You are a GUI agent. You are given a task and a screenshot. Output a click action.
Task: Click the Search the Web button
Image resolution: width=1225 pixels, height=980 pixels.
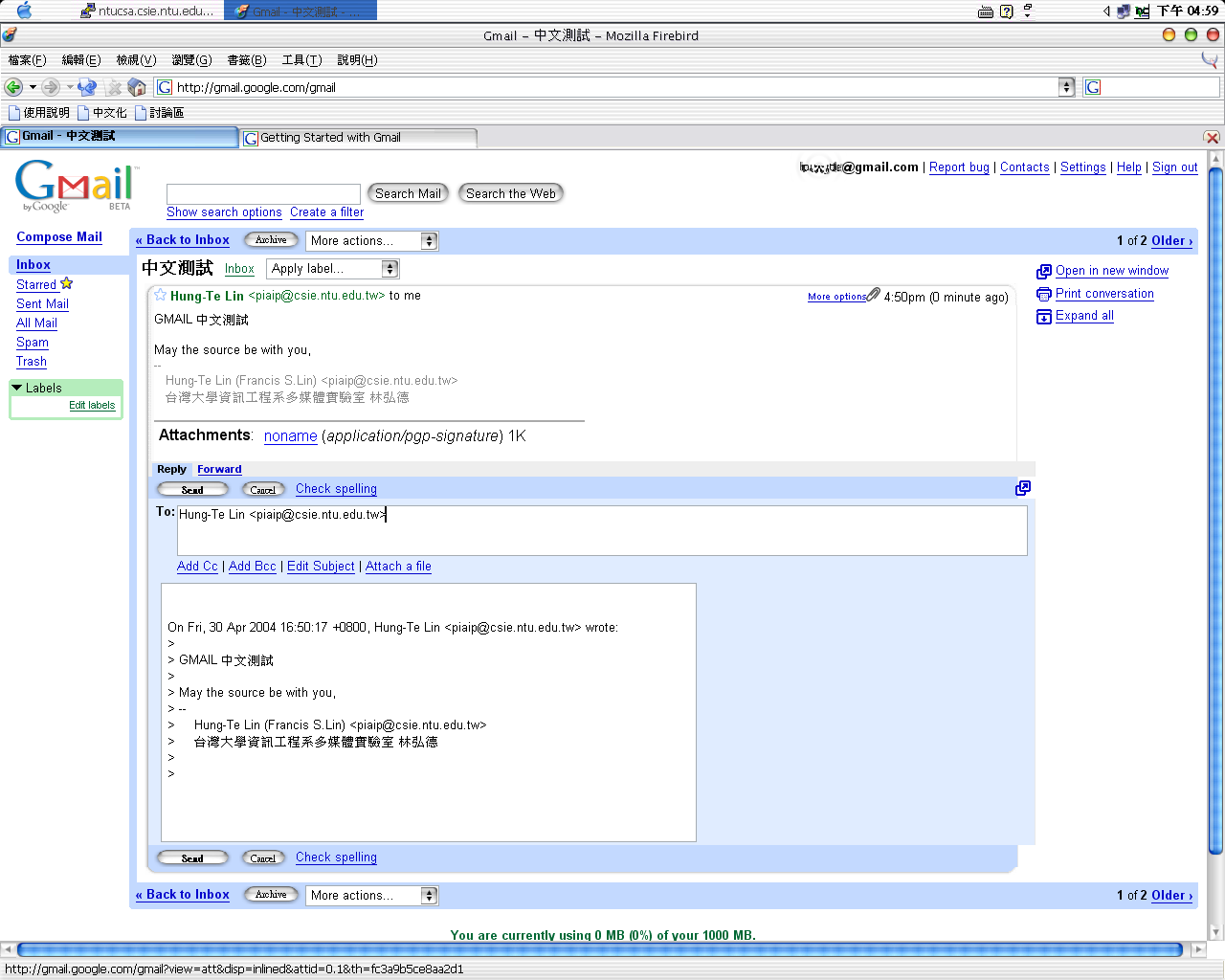(x=511, y=193)
